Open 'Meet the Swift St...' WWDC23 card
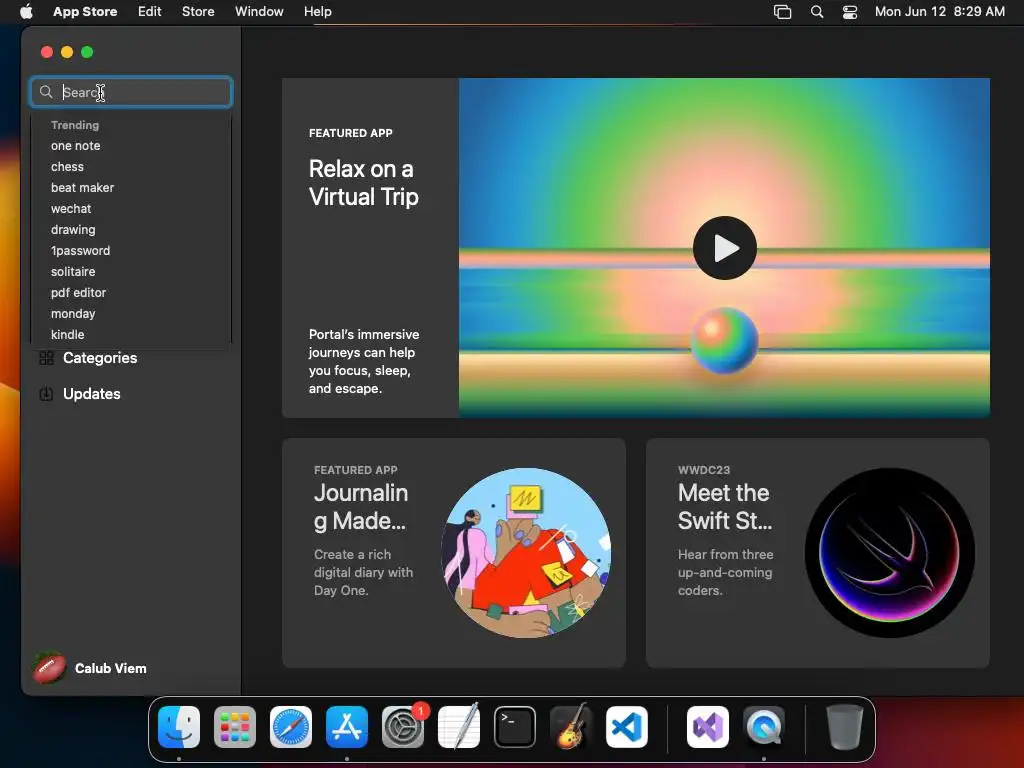The width and height of the screenshot is (1024, 768). [x=818, y=553]
